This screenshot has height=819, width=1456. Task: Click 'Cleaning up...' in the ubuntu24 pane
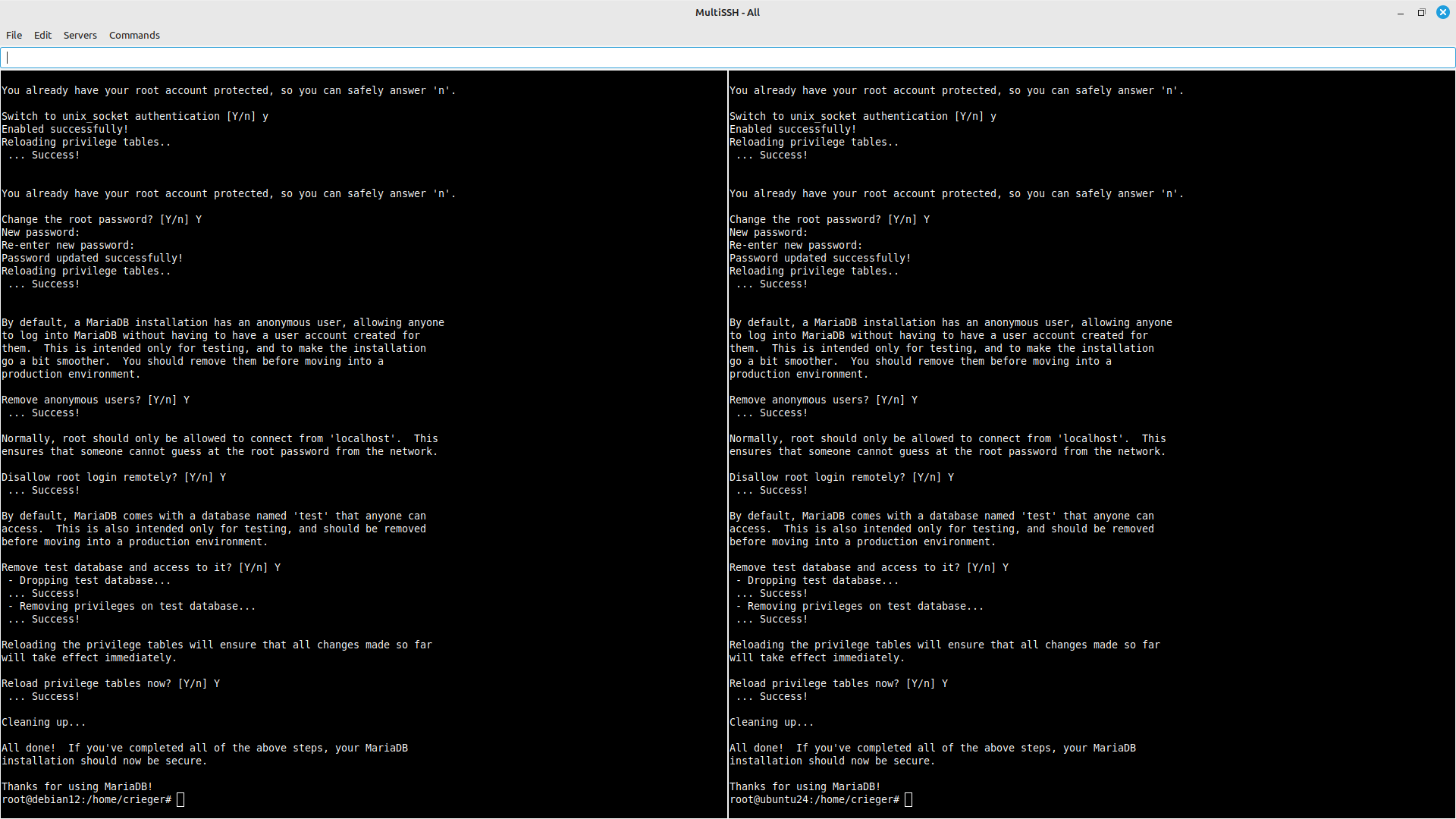point(772,722)
